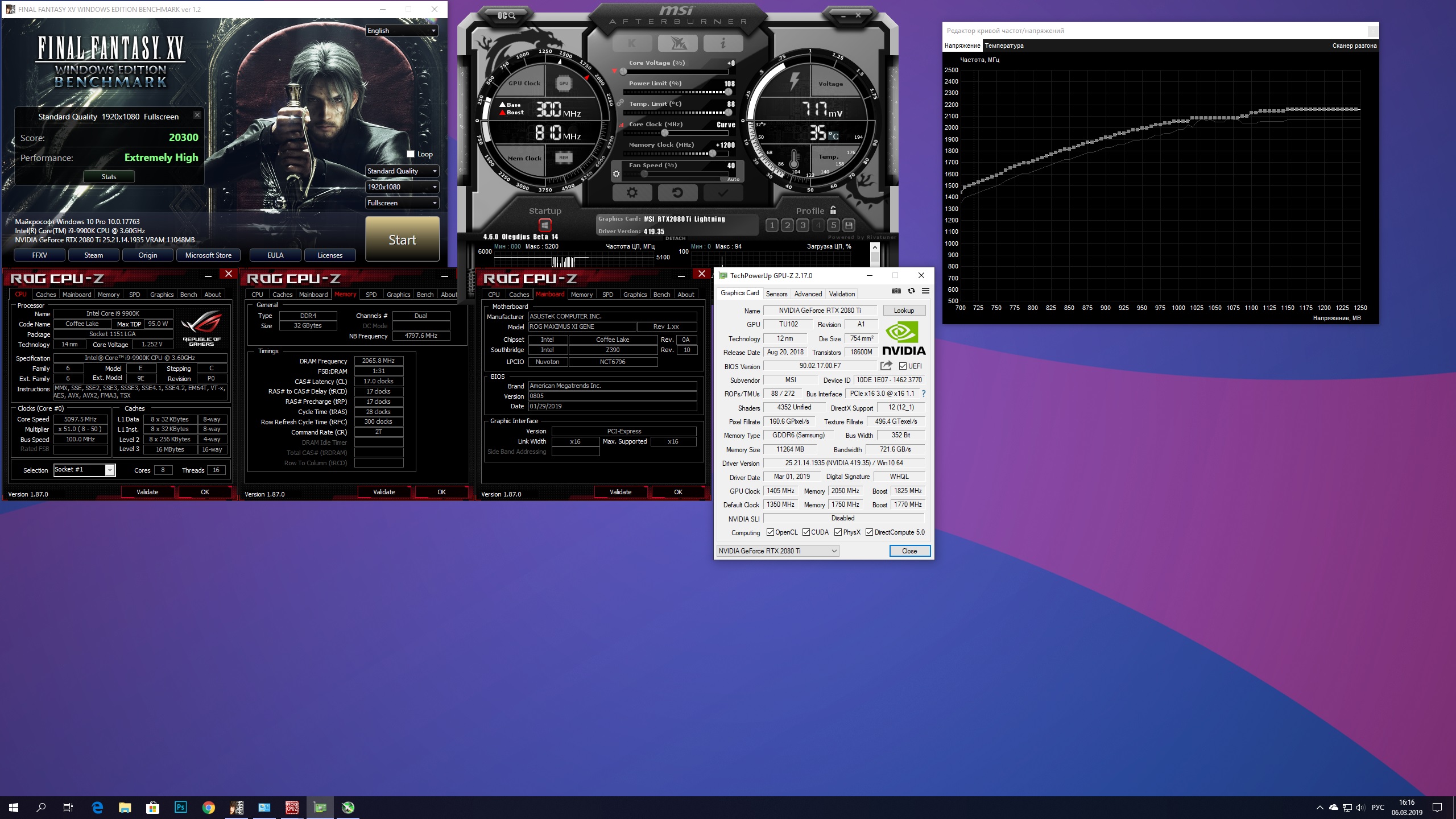The image size is (1456, 819).
Task: Open Caches tab in first CPU-Z window
Action: click(x=45, y=295)
